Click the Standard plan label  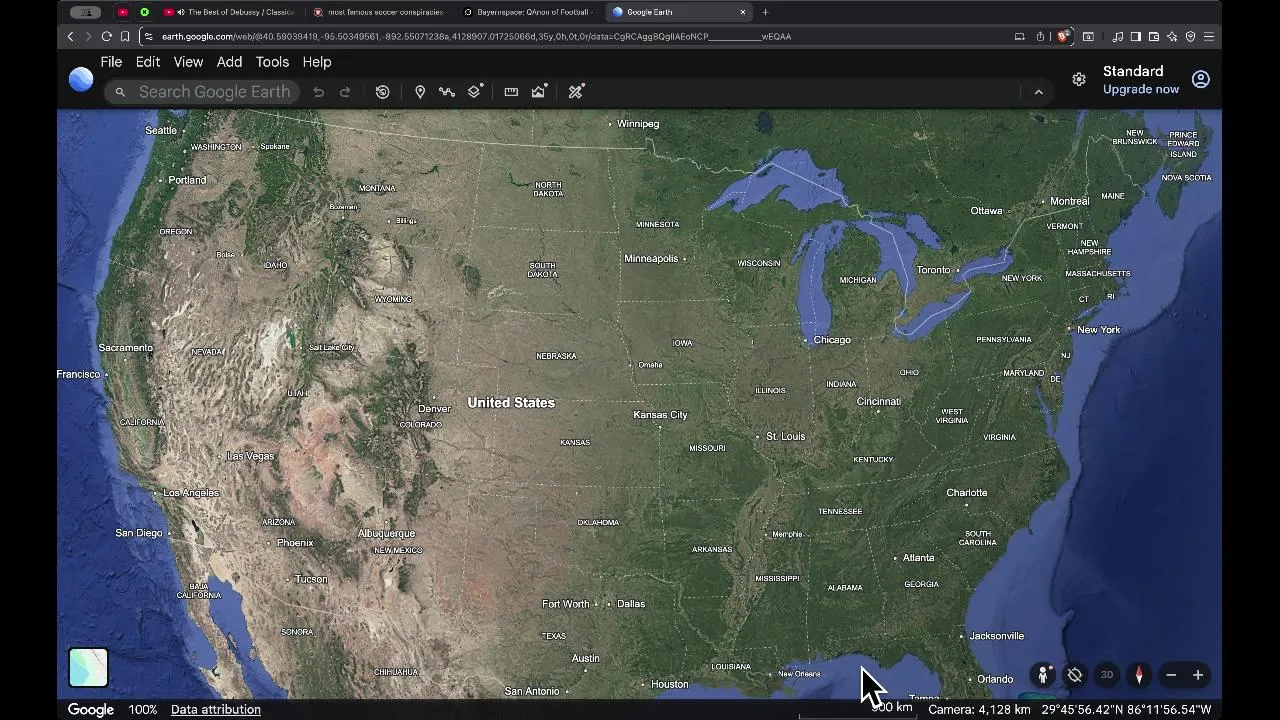point(1133,72)
